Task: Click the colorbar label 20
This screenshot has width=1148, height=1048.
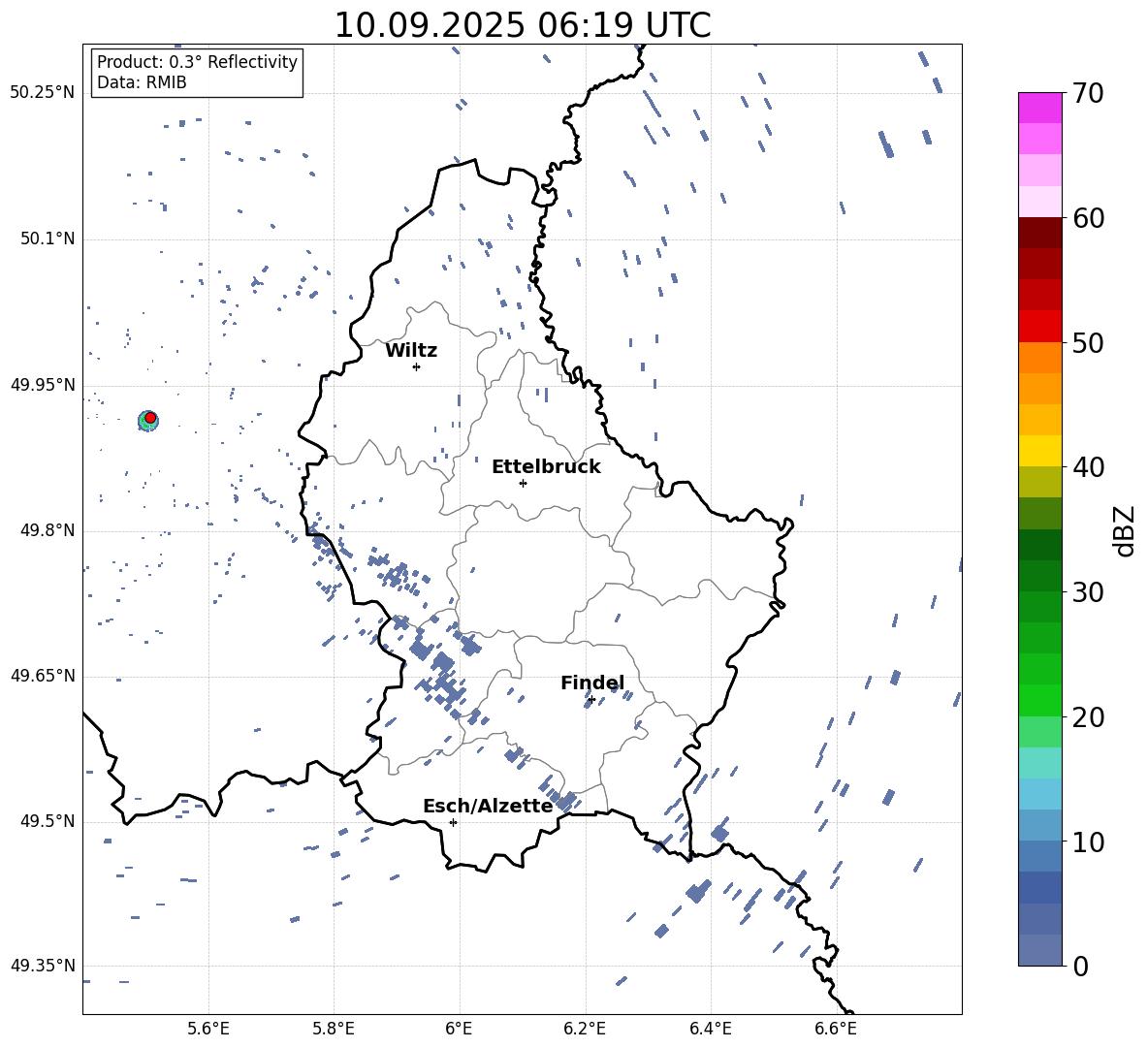Action: [x=1089, y=717]
